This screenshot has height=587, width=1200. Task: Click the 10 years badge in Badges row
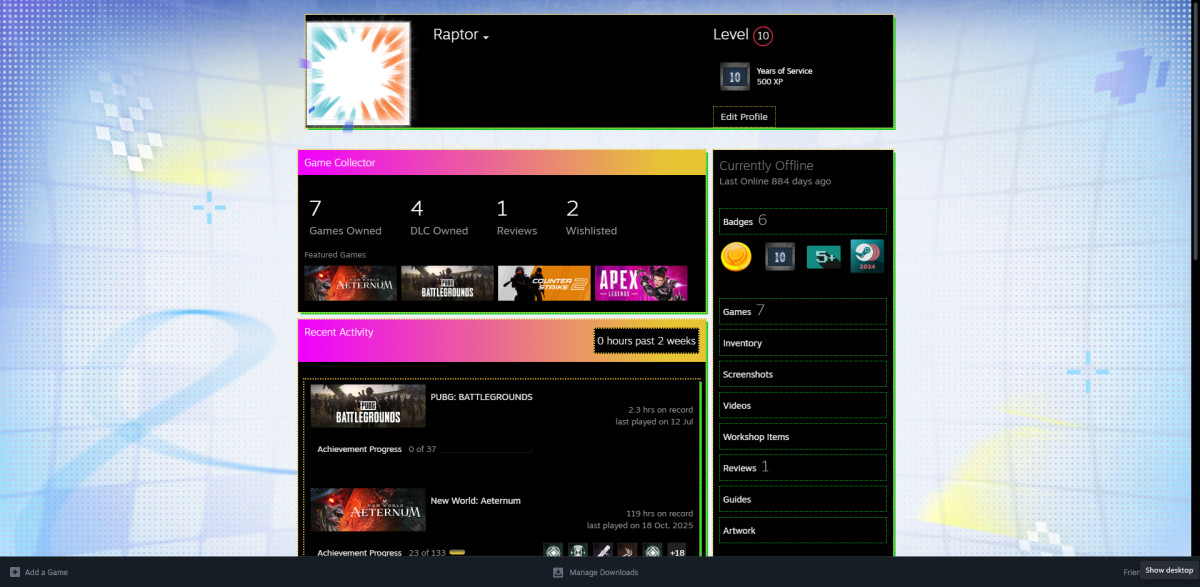click(x=780, y=257)
